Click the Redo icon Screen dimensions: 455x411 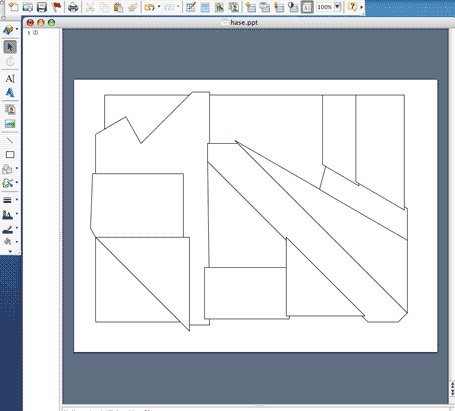pyautogui.click(x=169, y=7)
